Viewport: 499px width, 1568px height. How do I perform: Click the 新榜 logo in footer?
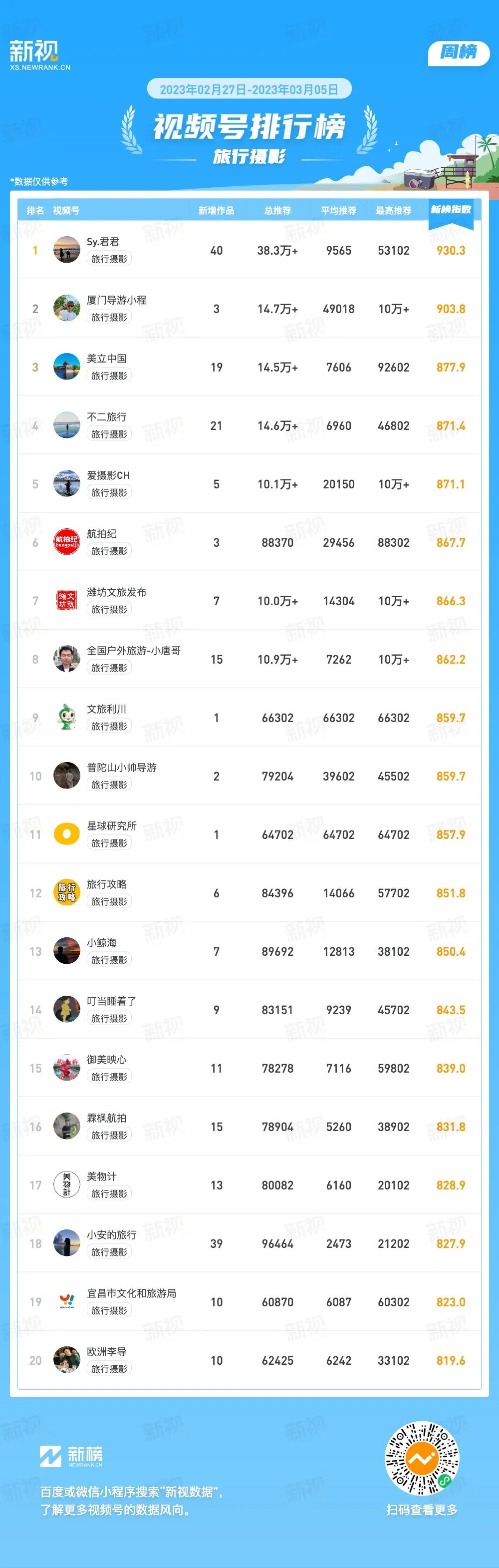coord(71,1457)
